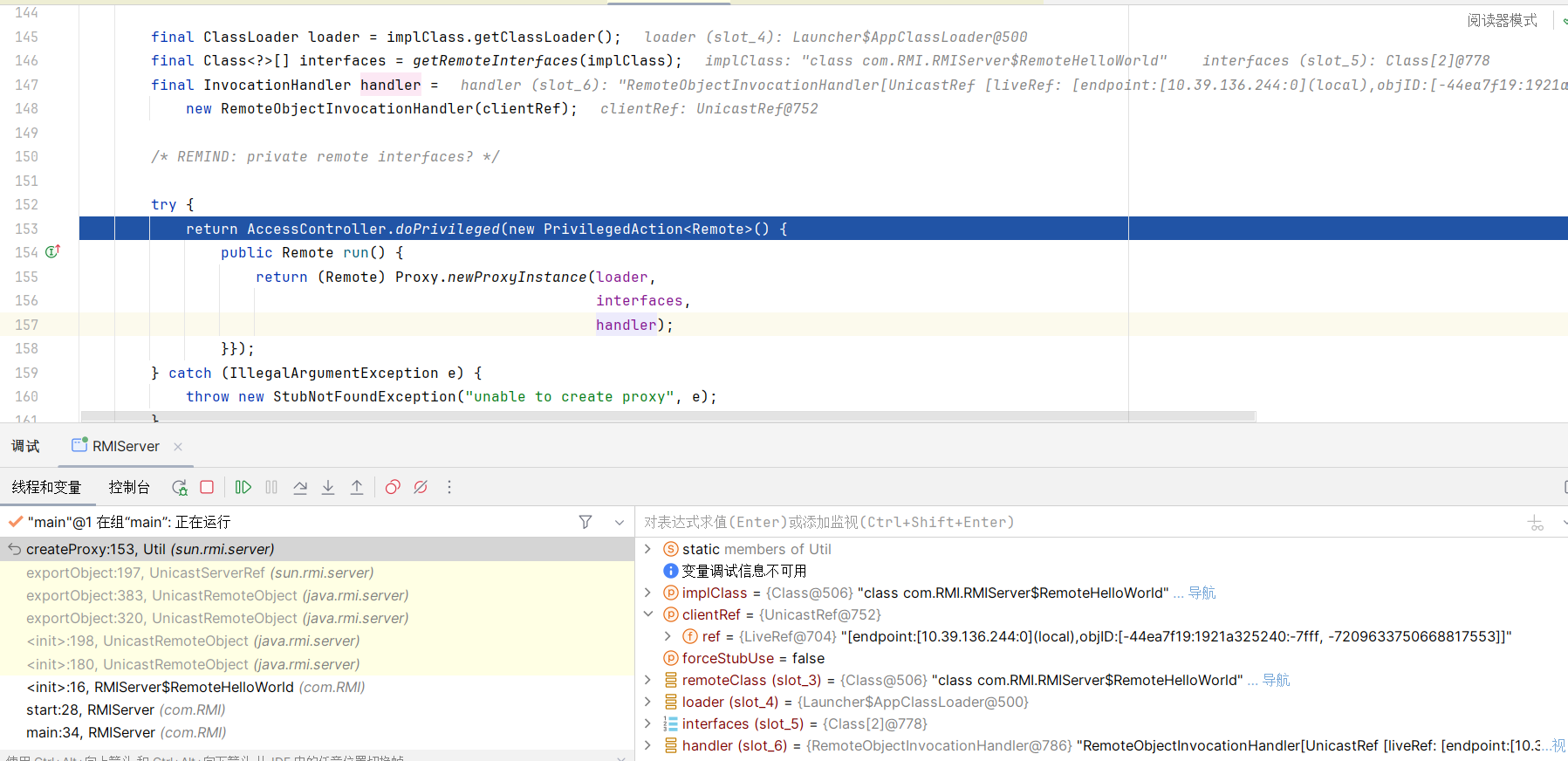Click the static members icon of Util
Image resolution: width=1568 pixels, height=761 pixels.
click(x=670, y=549)
